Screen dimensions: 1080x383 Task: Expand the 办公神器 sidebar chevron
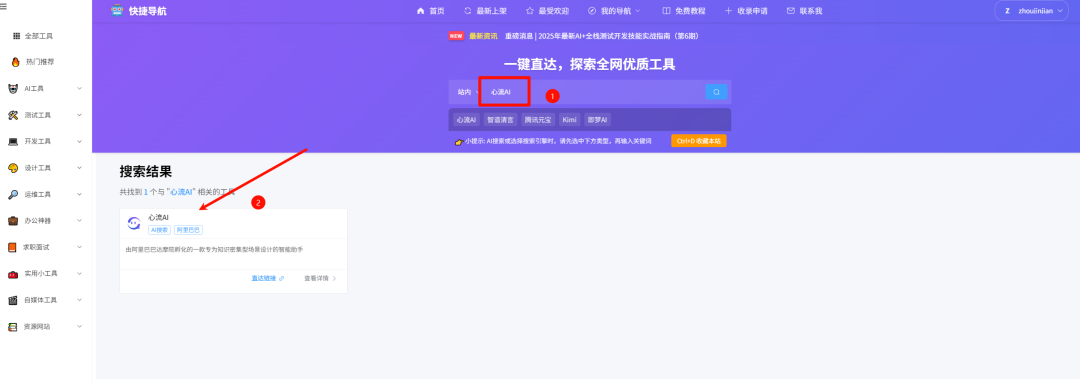coord(79,220)
